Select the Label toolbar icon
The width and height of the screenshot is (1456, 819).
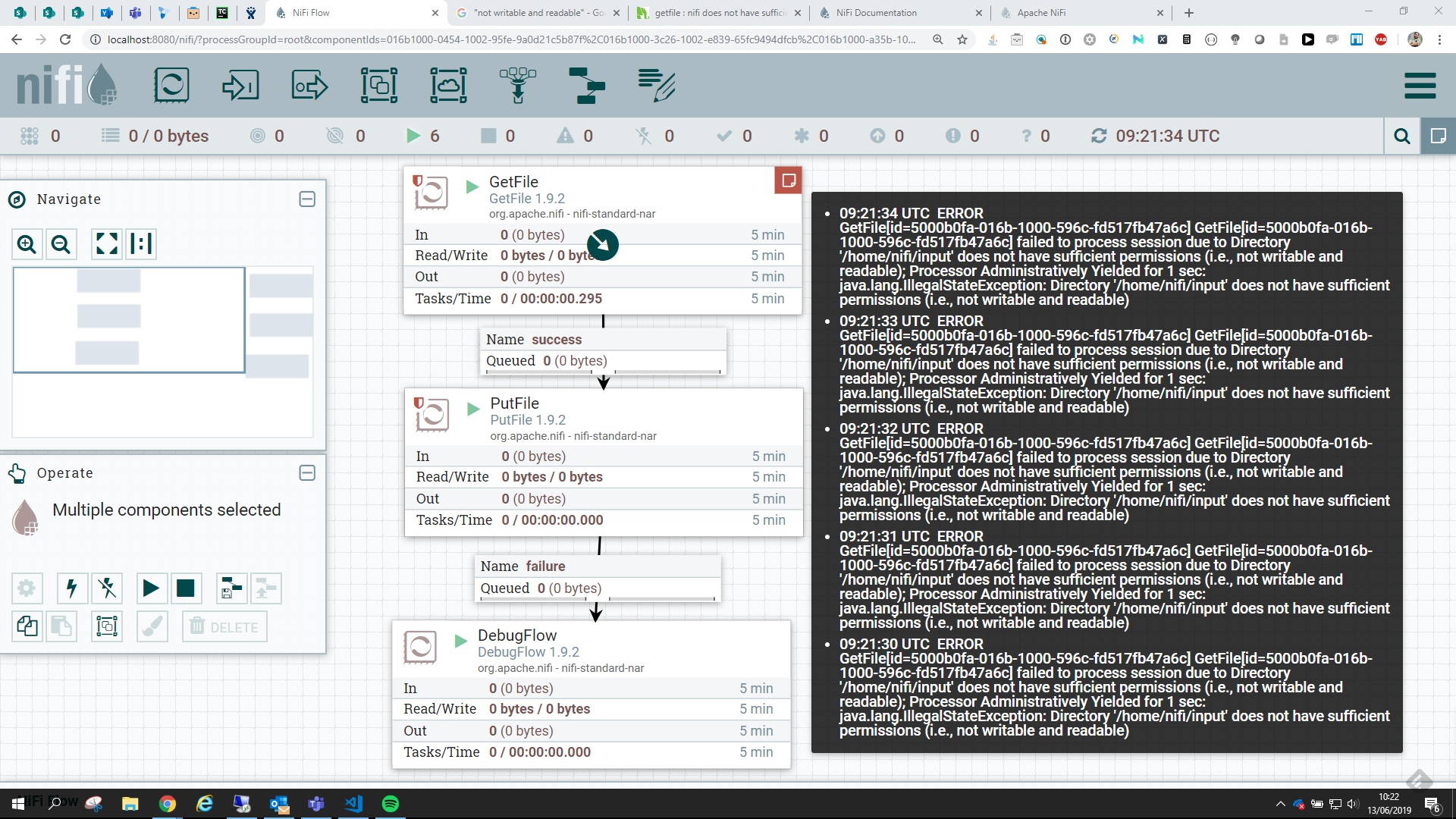[657, 86]
